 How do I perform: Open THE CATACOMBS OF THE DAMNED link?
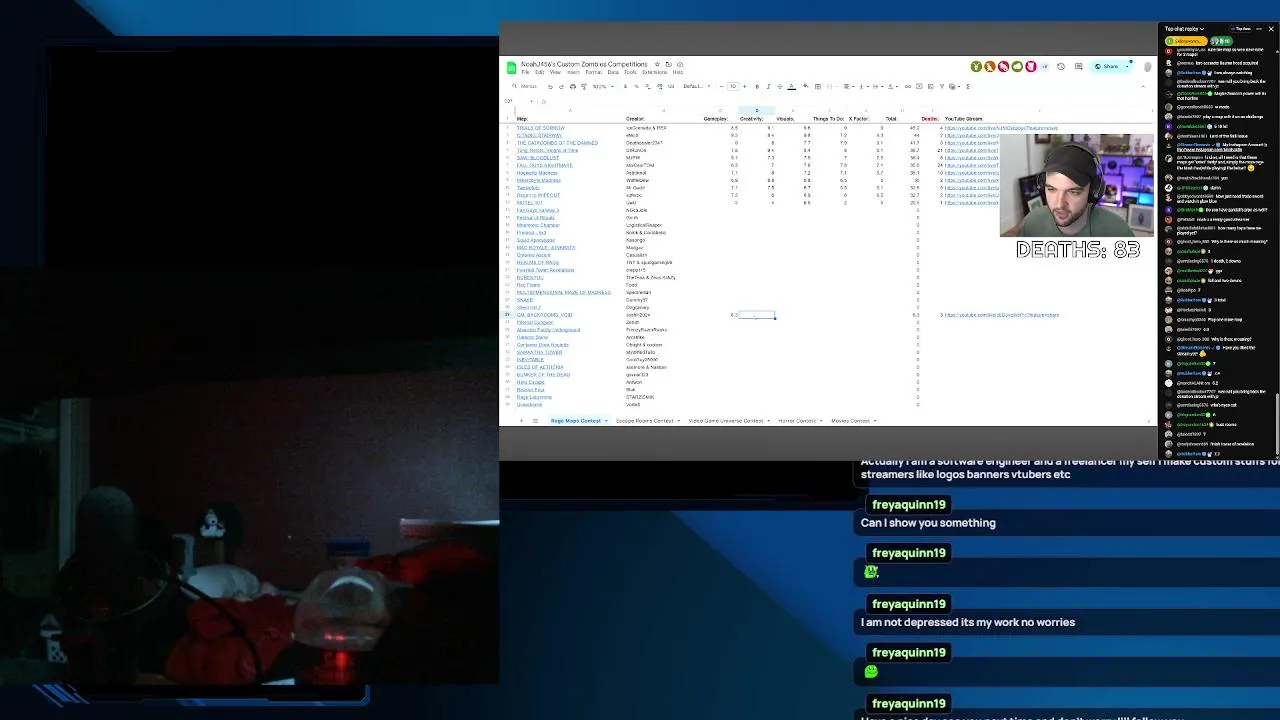coord(557,143)
